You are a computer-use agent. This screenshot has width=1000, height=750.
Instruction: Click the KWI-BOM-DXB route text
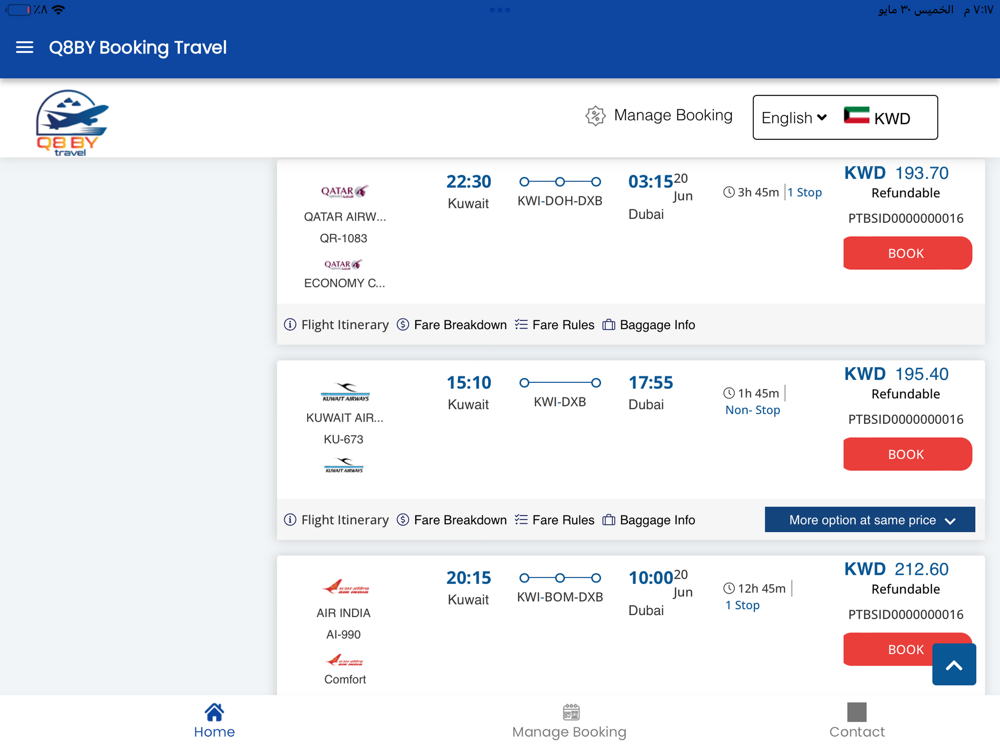[560, 597]
